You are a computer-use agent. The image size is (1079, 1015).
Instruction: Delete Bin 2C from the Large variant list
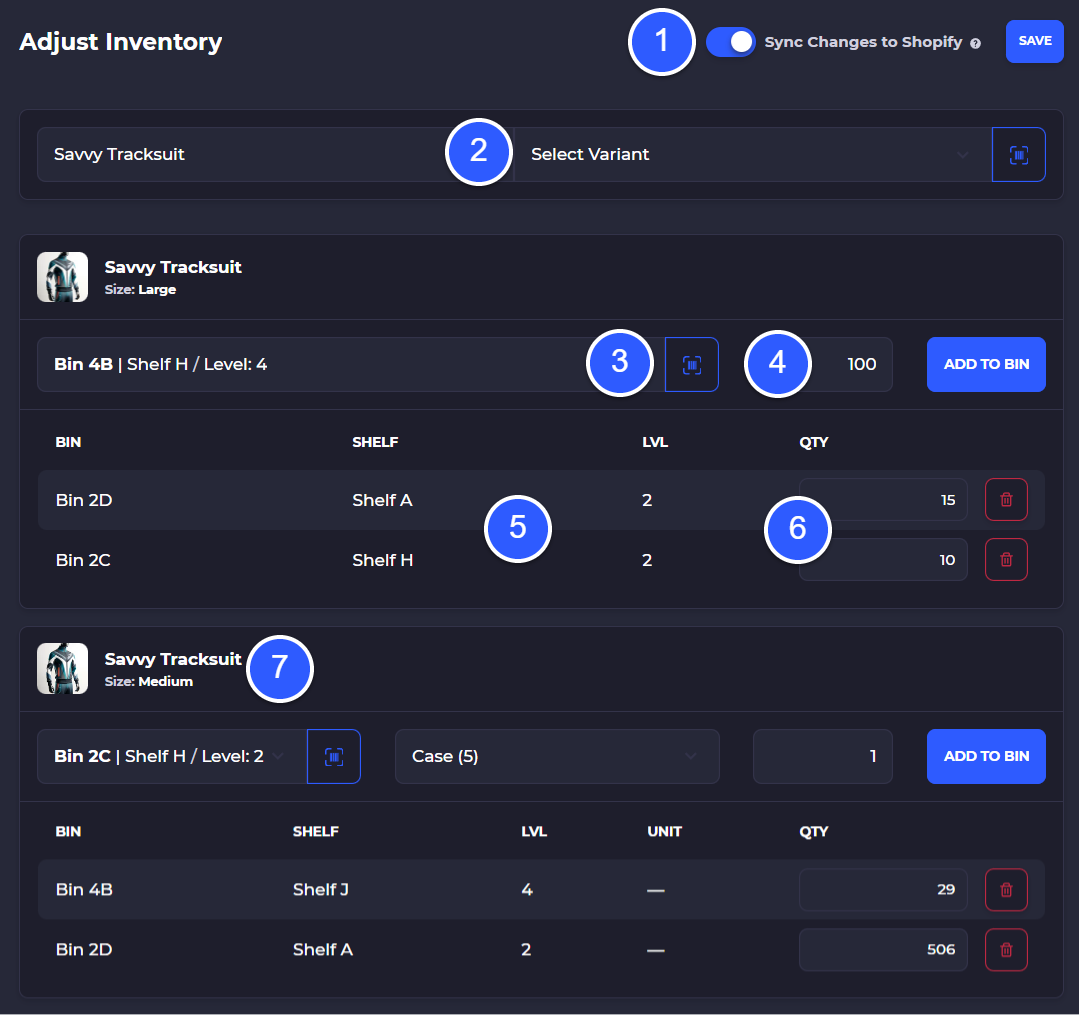(x=1006, y=559)
